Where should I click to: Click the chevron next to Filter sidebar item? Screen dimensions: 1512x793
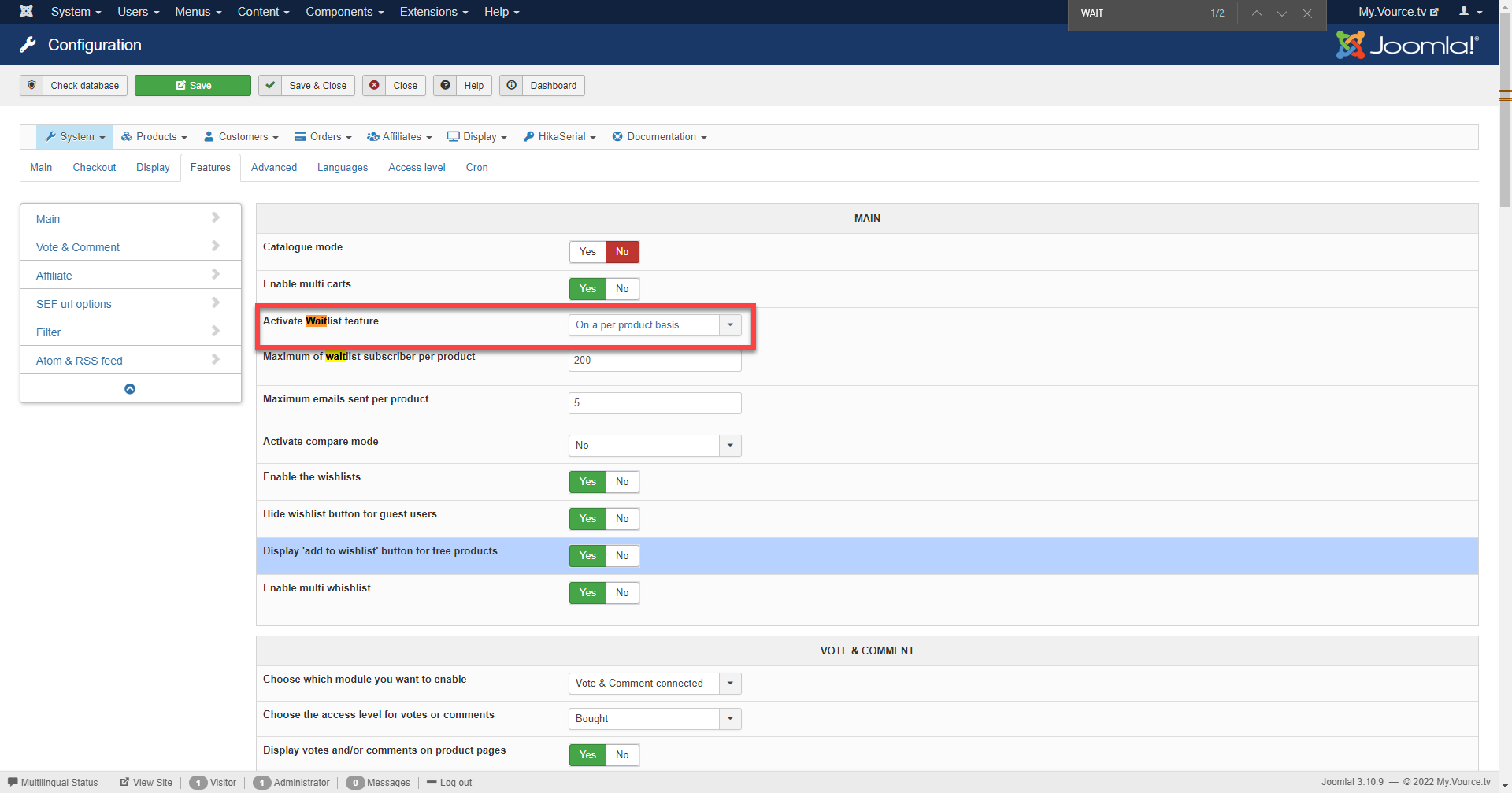pos(216,331)
